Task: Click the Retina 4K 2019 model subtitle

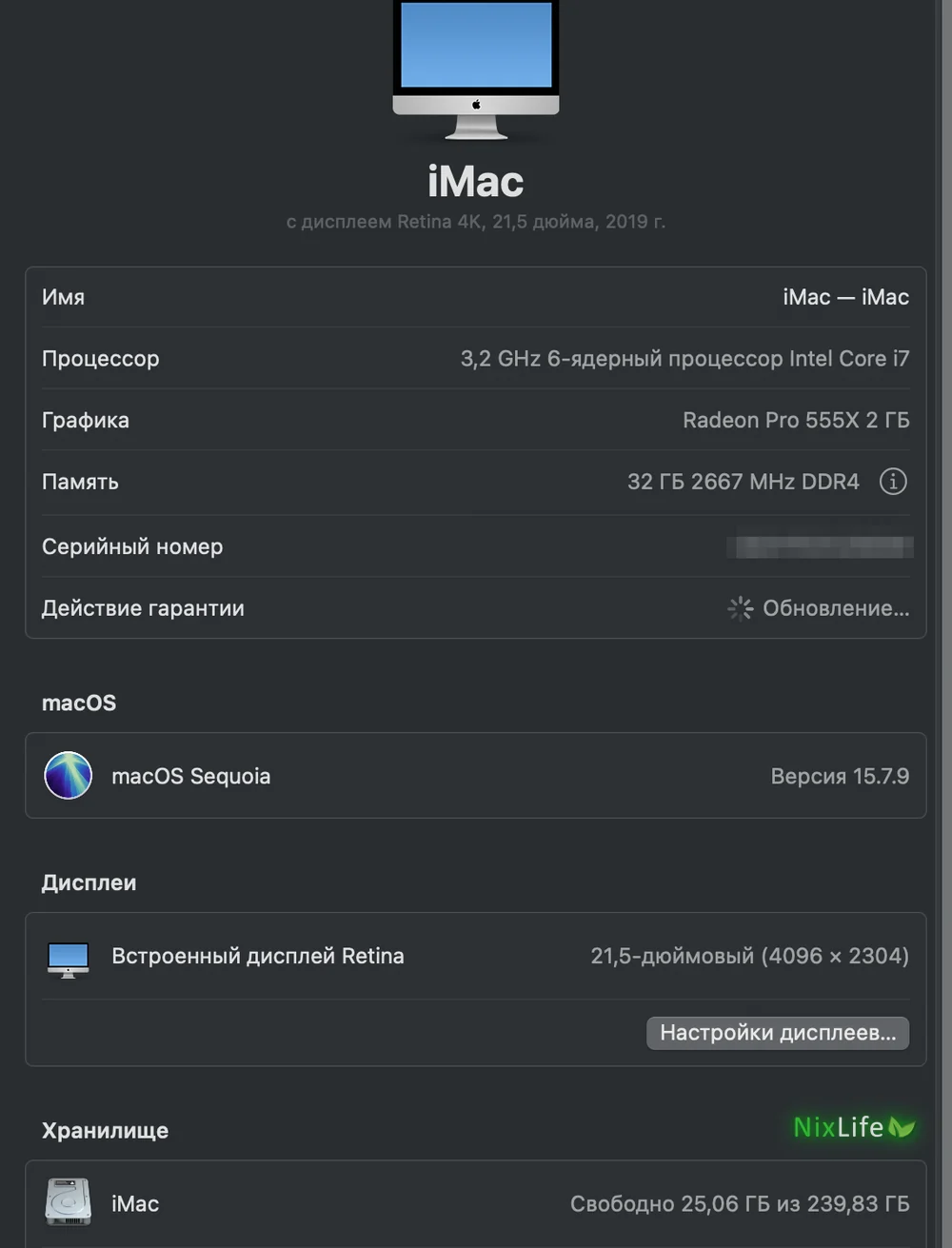Action: [x=476, y=222]
